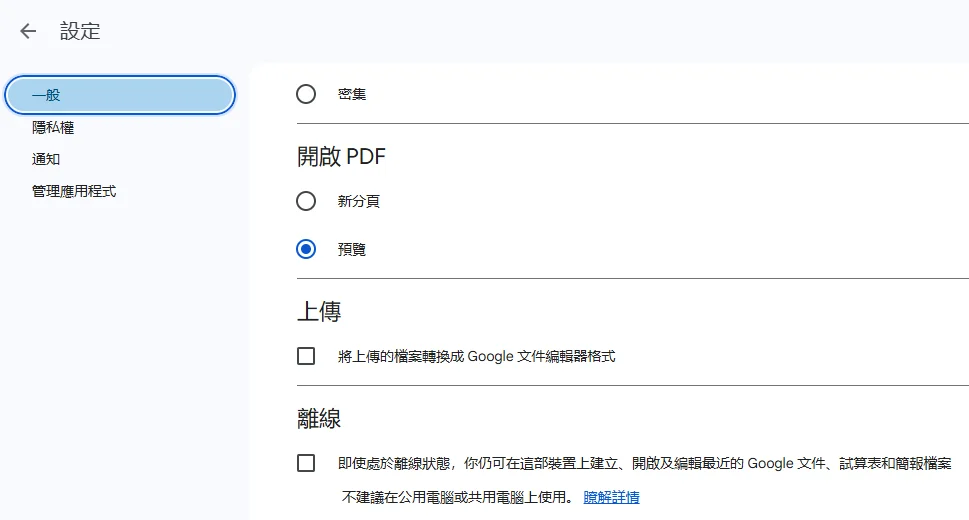Enable converting uploads to Google 文件 format

click(306, 356)
